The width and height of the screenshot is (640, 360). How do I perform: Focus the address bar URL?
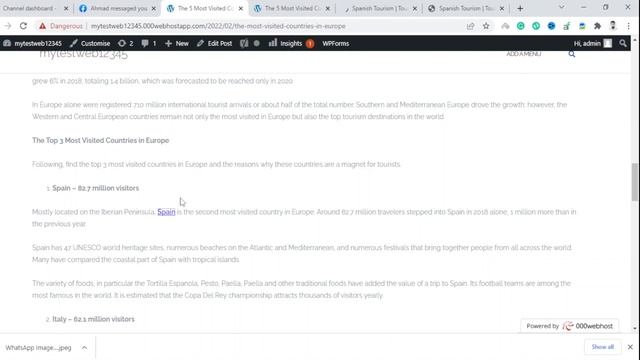pos(218,26)
